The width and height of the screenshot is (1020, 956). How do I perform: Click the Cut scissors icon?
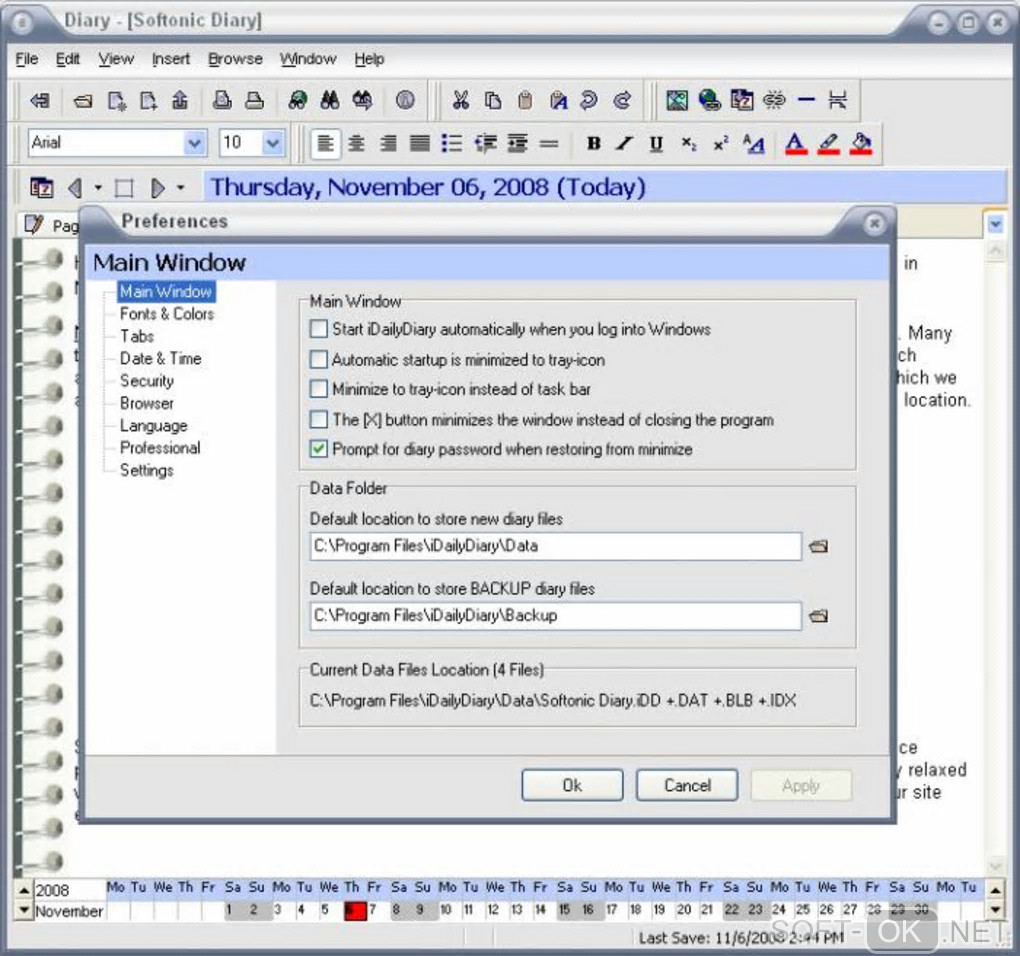(461, 100)
